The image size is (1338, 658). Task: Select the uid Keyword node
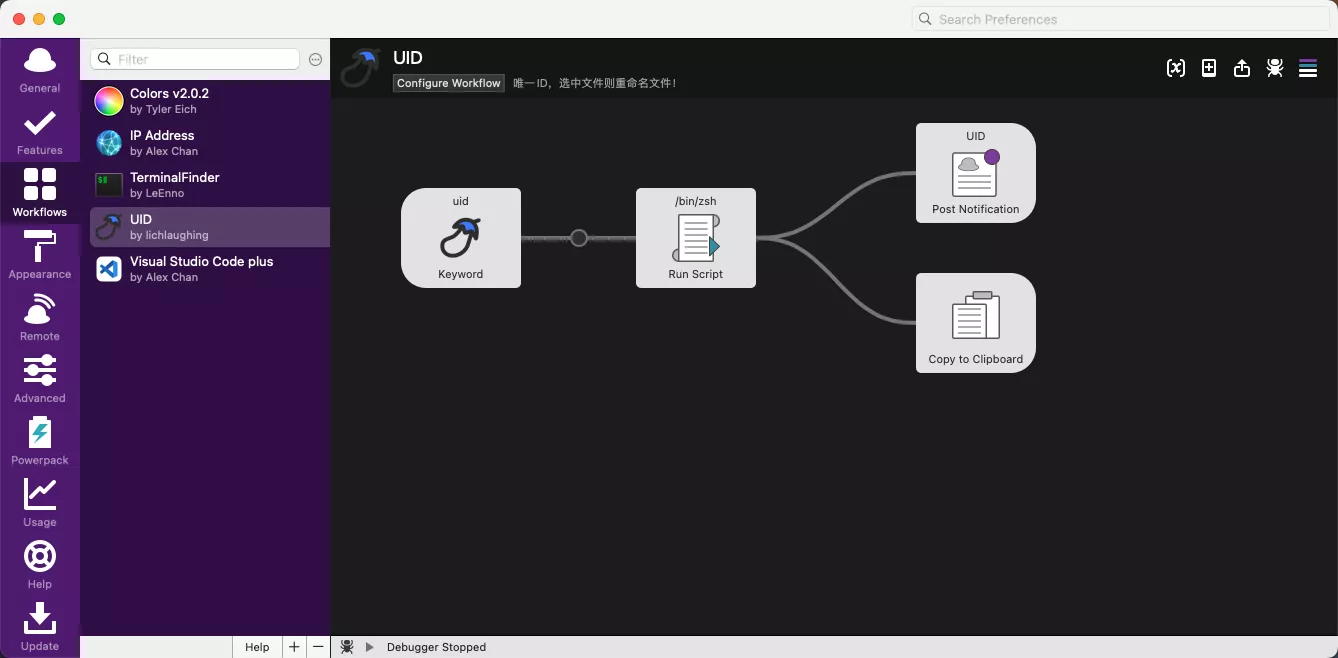pyautogui.click(x=461, y=238)
